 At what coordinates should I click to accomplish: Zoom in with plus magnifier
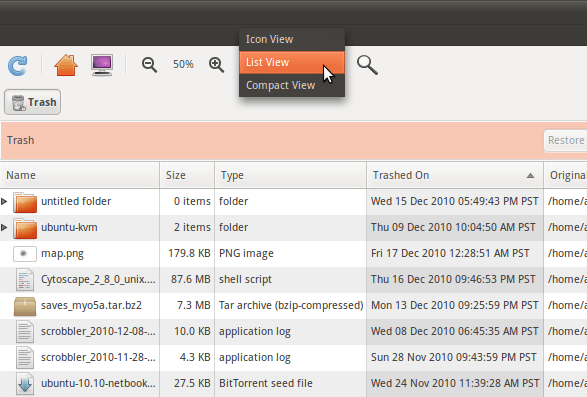[216, 65]
